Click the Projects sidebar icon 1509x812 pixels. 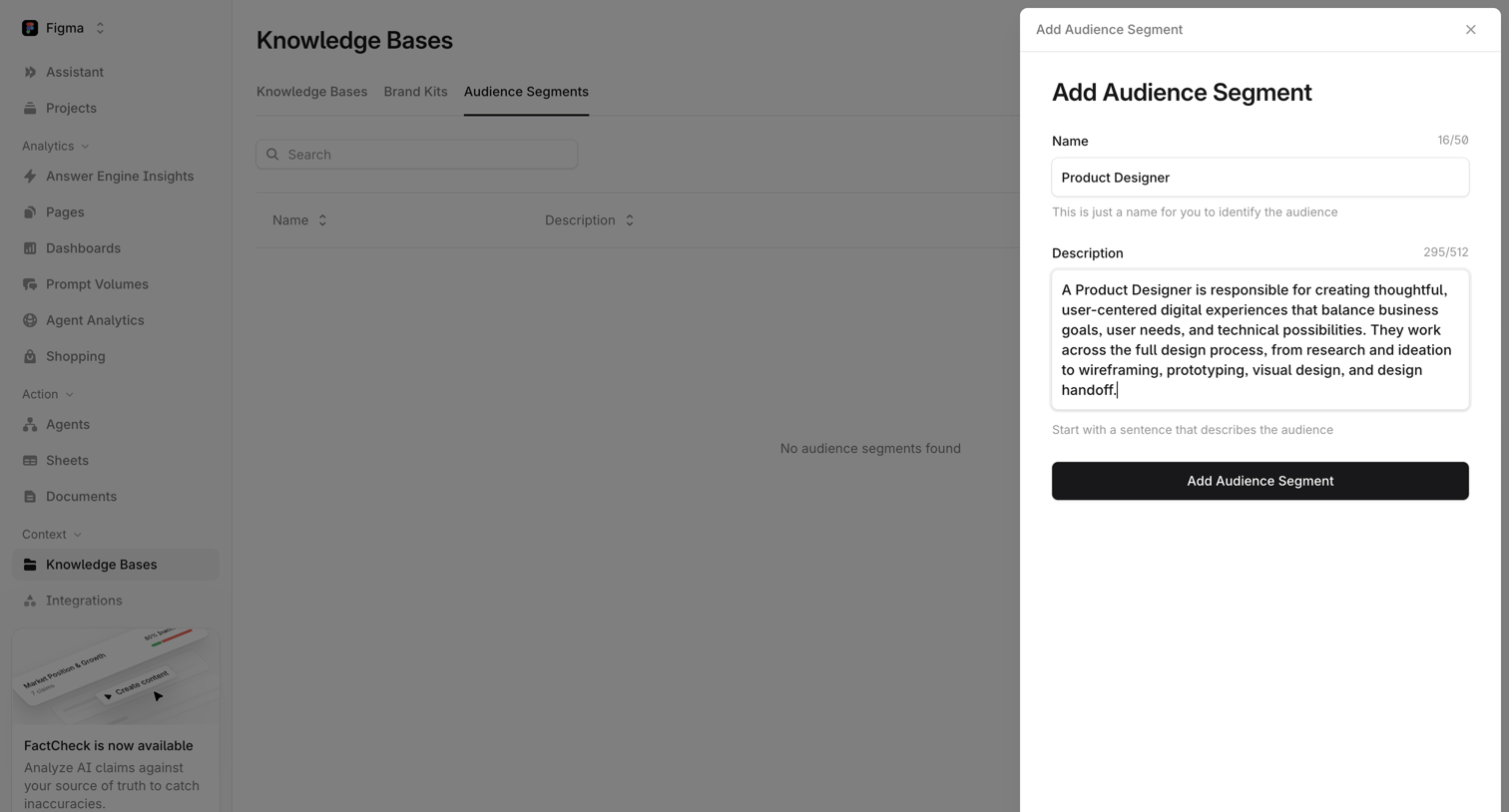(x=30, y=108)
